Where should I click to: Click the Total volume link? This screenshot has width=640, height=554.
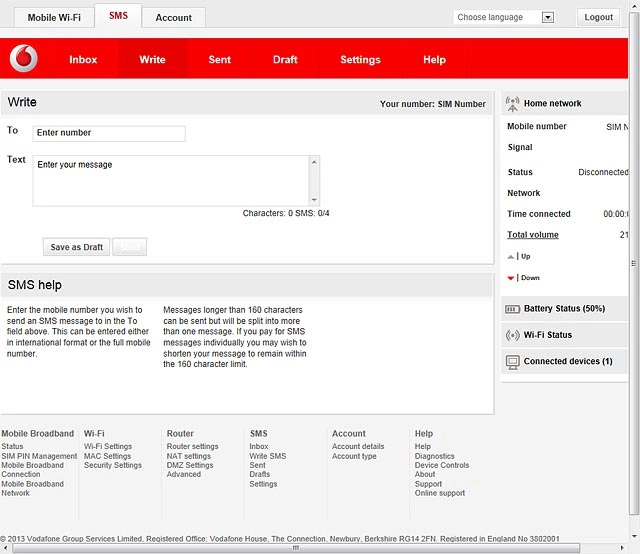[x=533, y=235]
